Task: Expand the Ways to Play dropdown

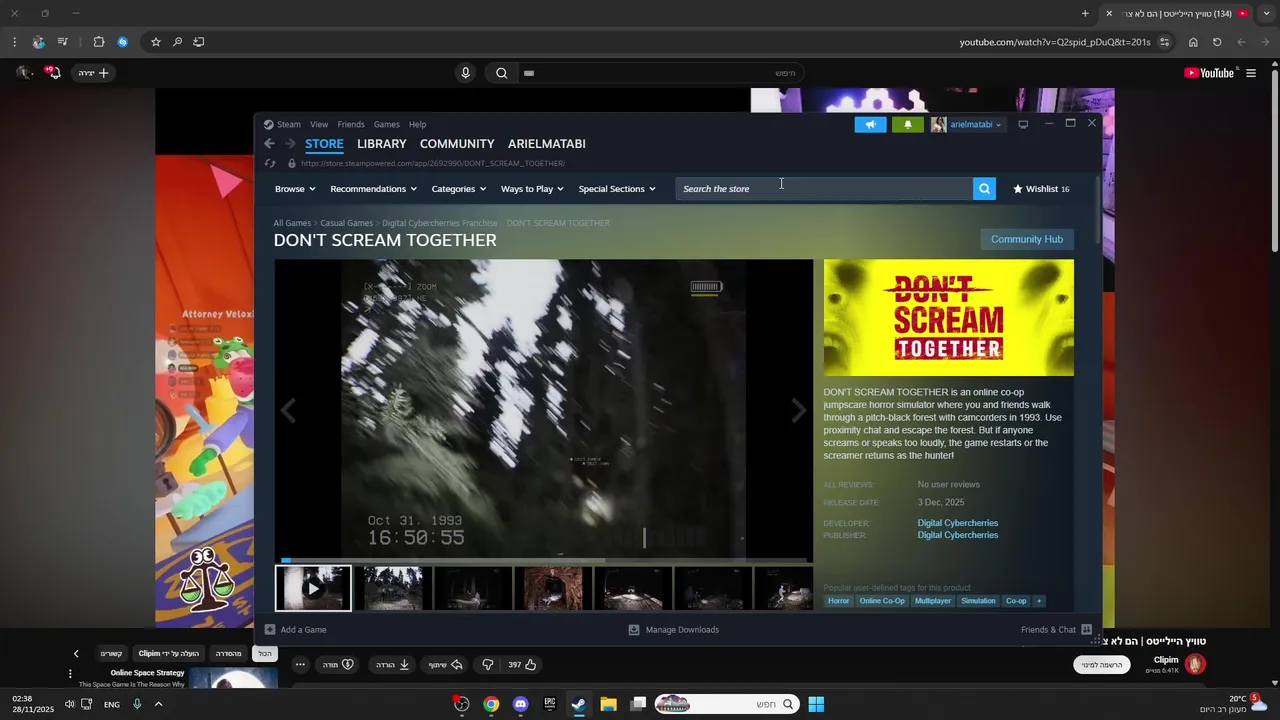Action: (x=532, y=189)
